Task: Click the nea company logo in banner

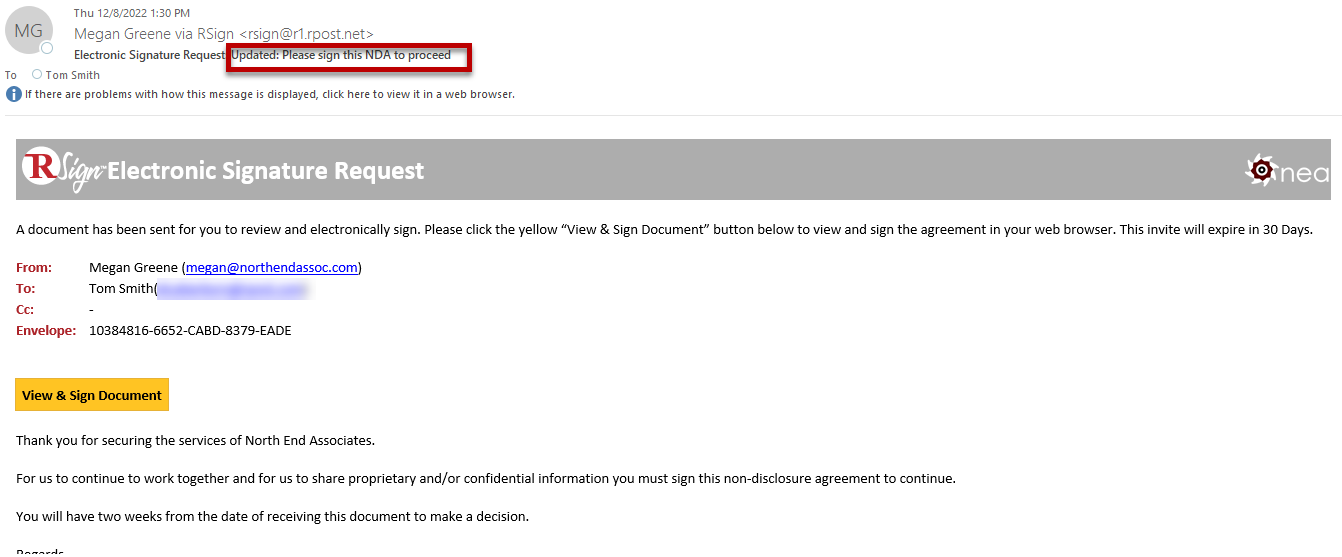Action: 1287,171
